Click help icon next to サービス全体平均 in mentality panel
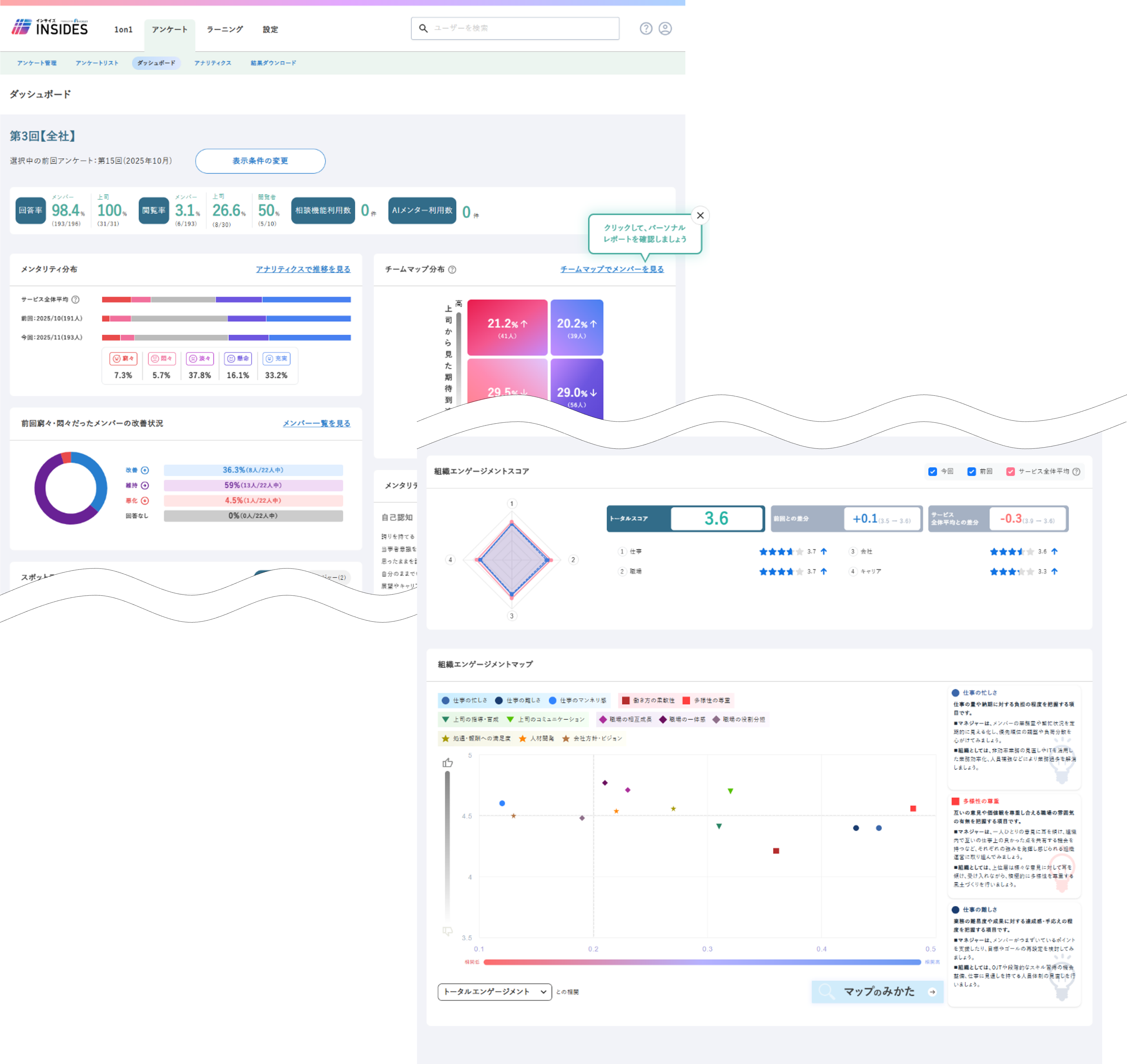This screenshot has height=1064, width=1127. coord(76,300)
